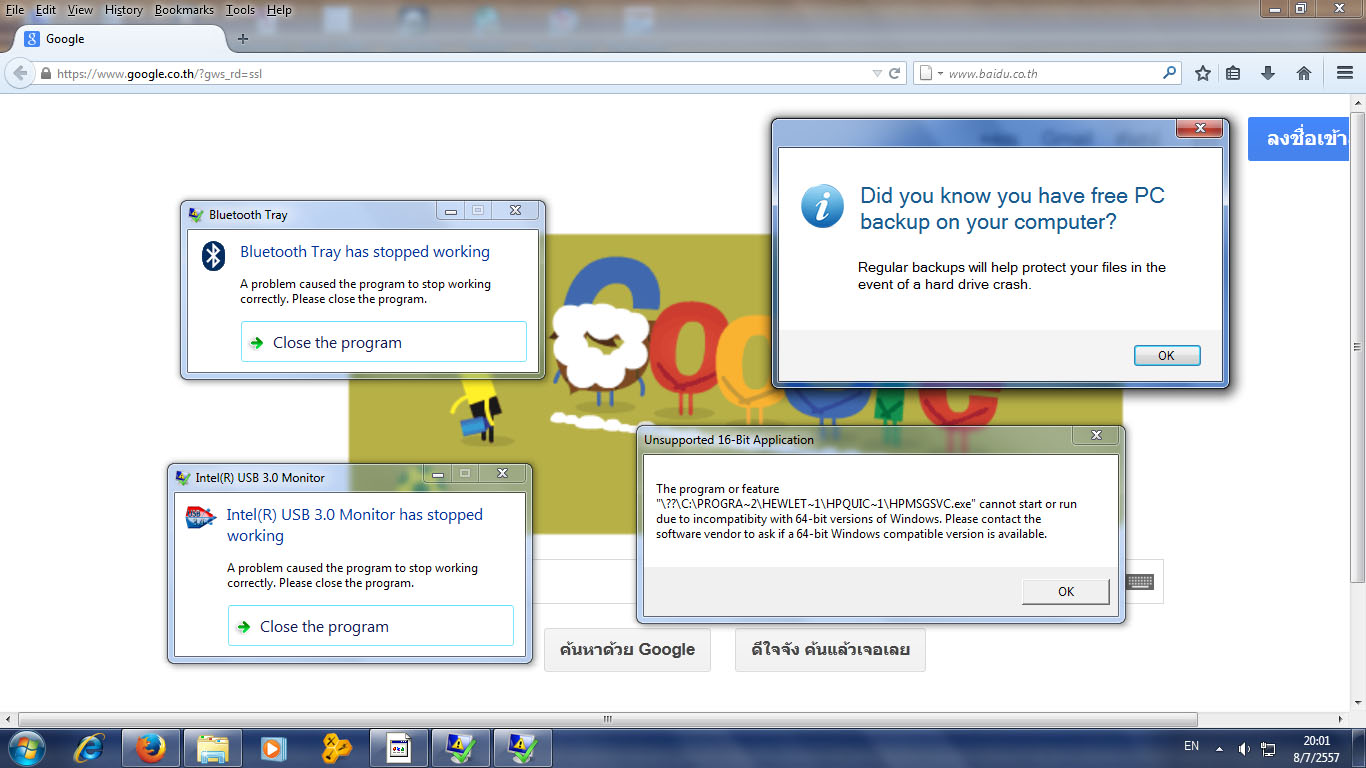Reload the page with the refresh icon

coord(895,73)
